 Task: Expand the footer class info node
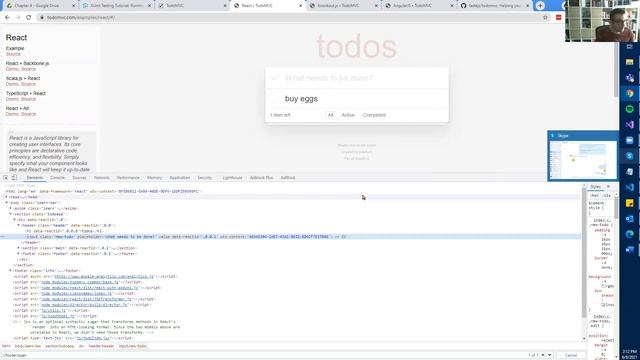pos(11,271)
